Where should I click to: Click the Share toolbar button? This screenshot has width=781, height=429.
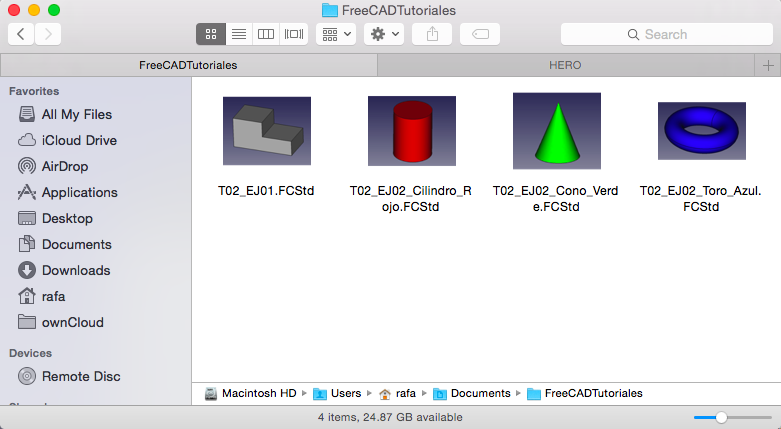pyautogui.click(x=432, y=34)
